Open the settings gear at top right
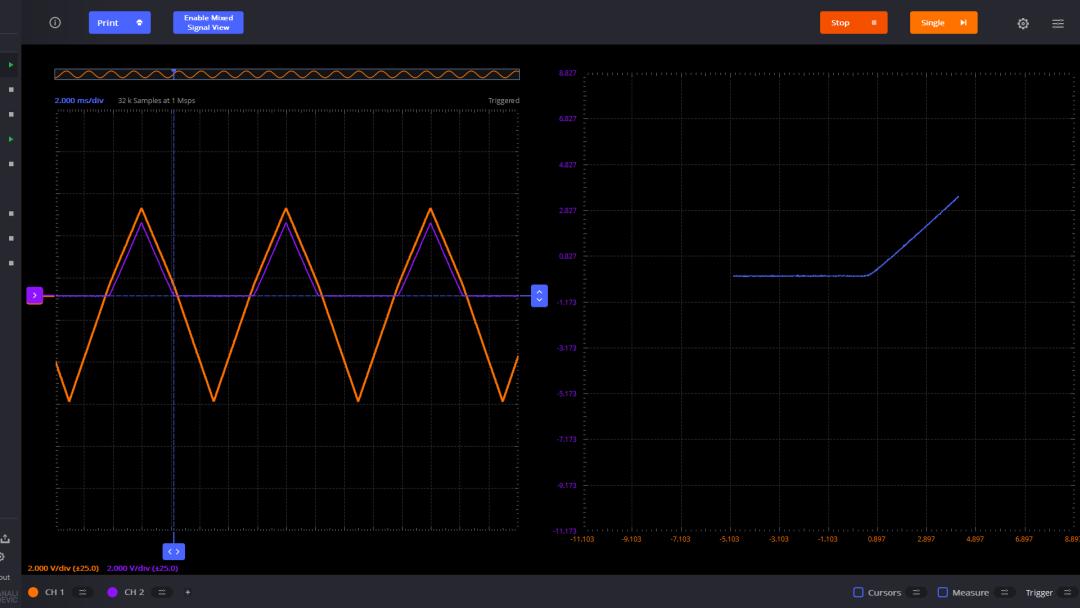 [1023, 24]
